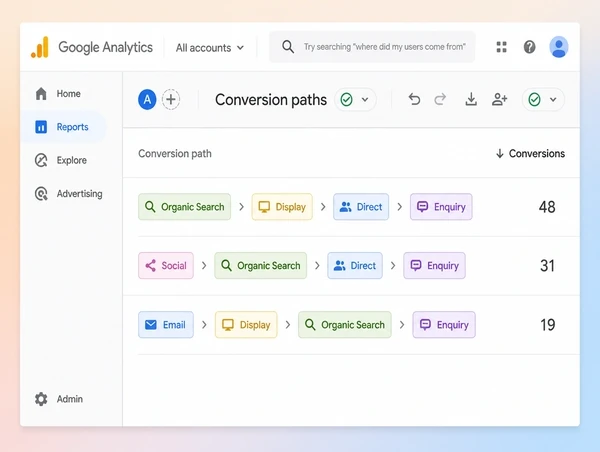Open the help question mark icon
The image size is (600, 452).
point(529,47)
